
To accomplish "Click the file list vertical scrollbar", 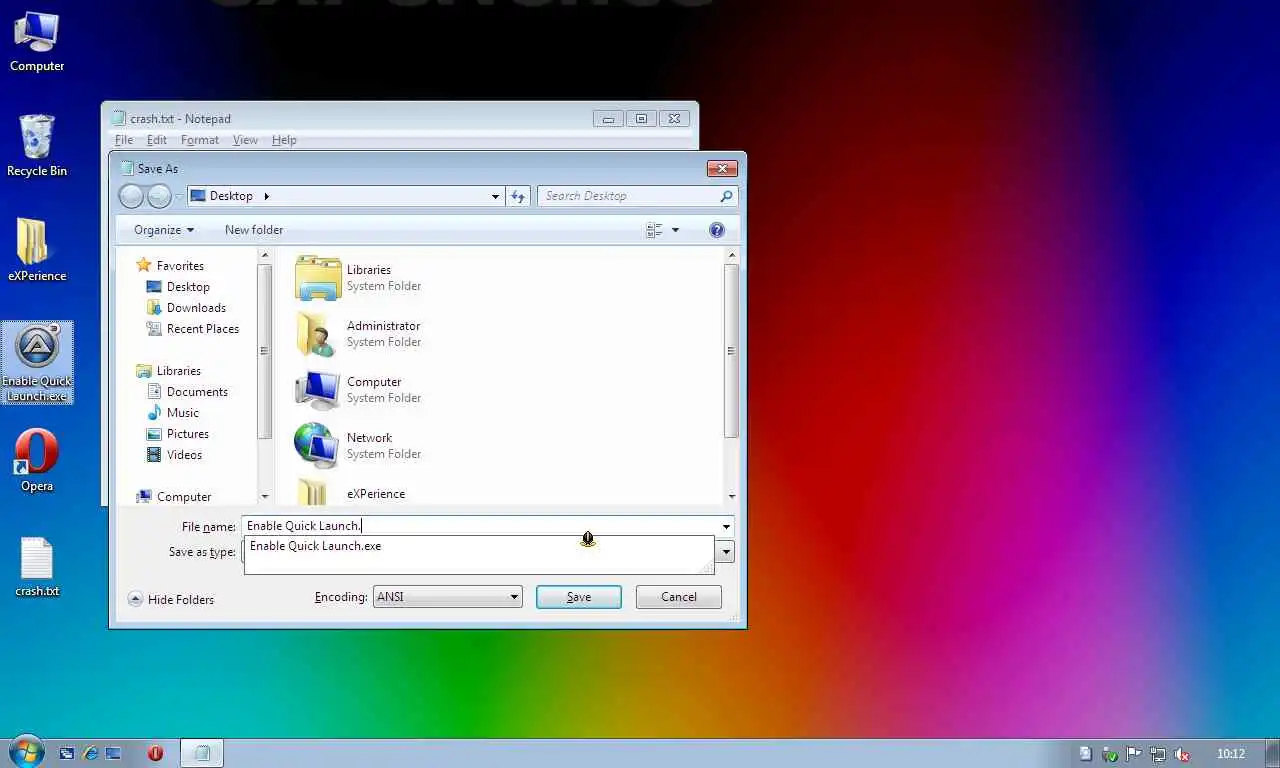I will pyautogui.click(x=731, y=350).
